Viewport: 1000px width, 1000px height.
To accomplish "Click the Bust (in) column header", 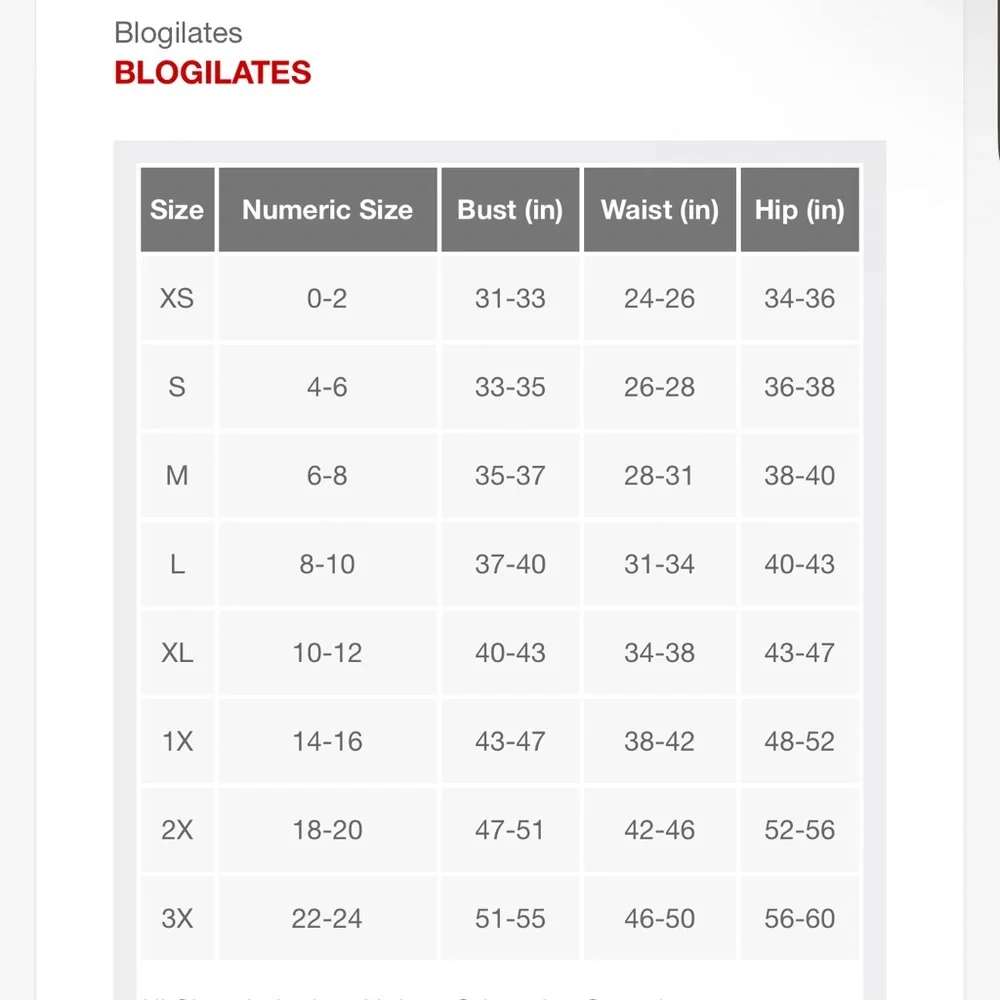I will tap(510, 210).
